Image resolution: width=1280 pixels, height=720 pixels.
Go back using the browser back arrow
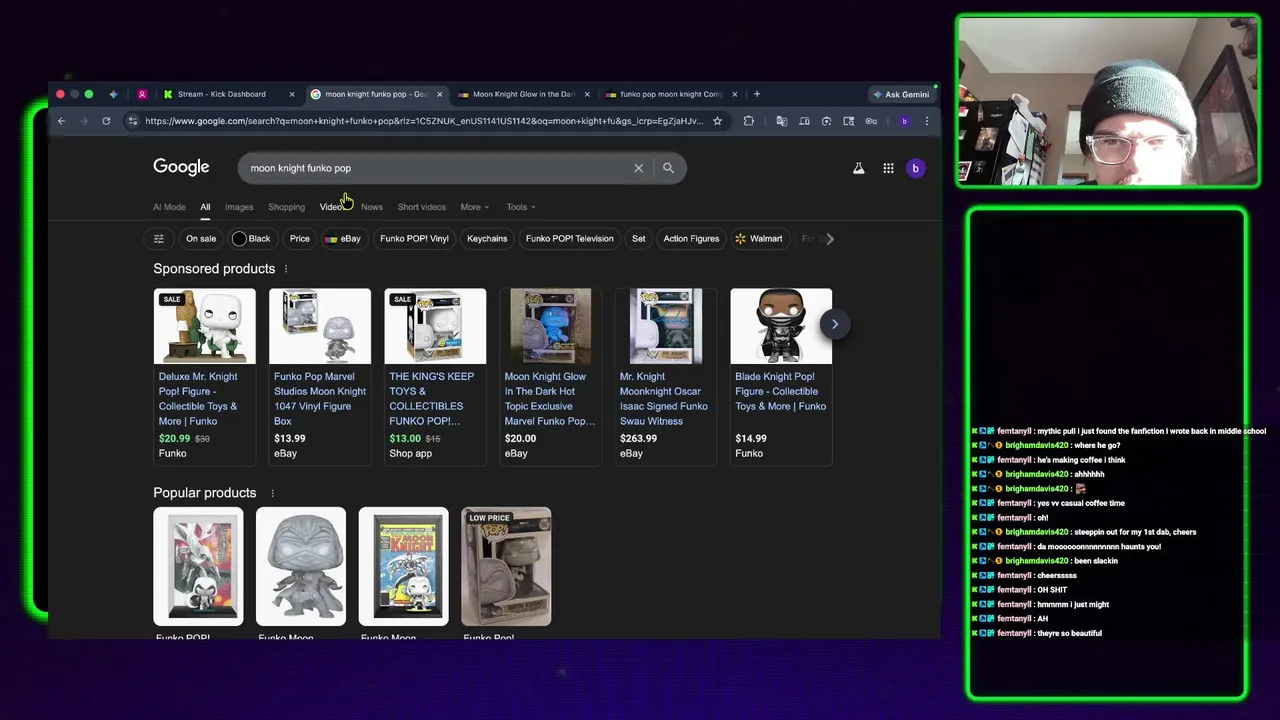pos(61,121)
